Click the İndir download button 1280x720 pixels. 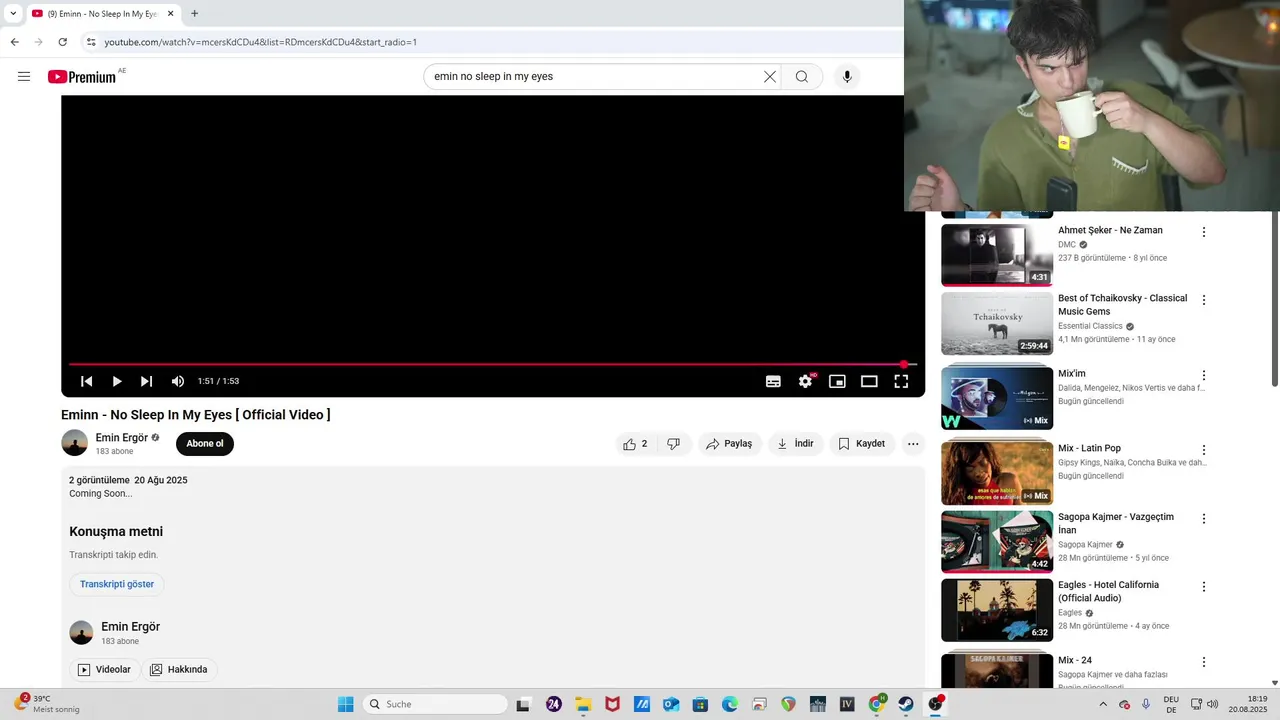[795, 444]
